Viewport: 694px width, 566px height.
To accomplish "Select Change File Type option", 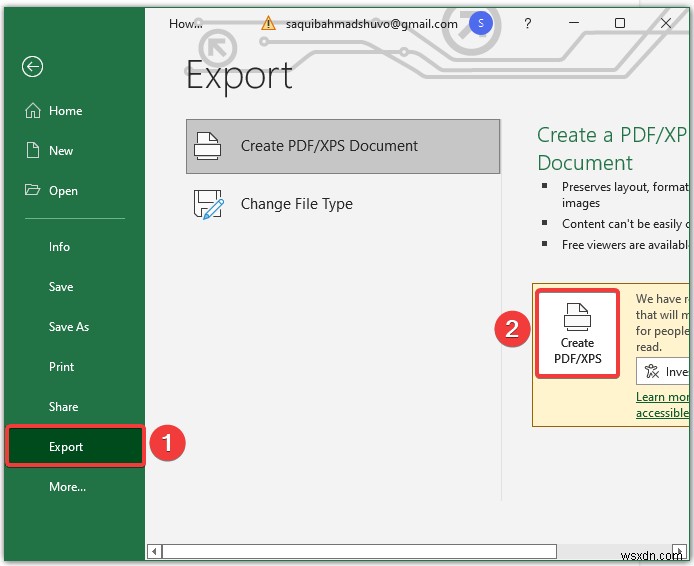I will (343, 204).
